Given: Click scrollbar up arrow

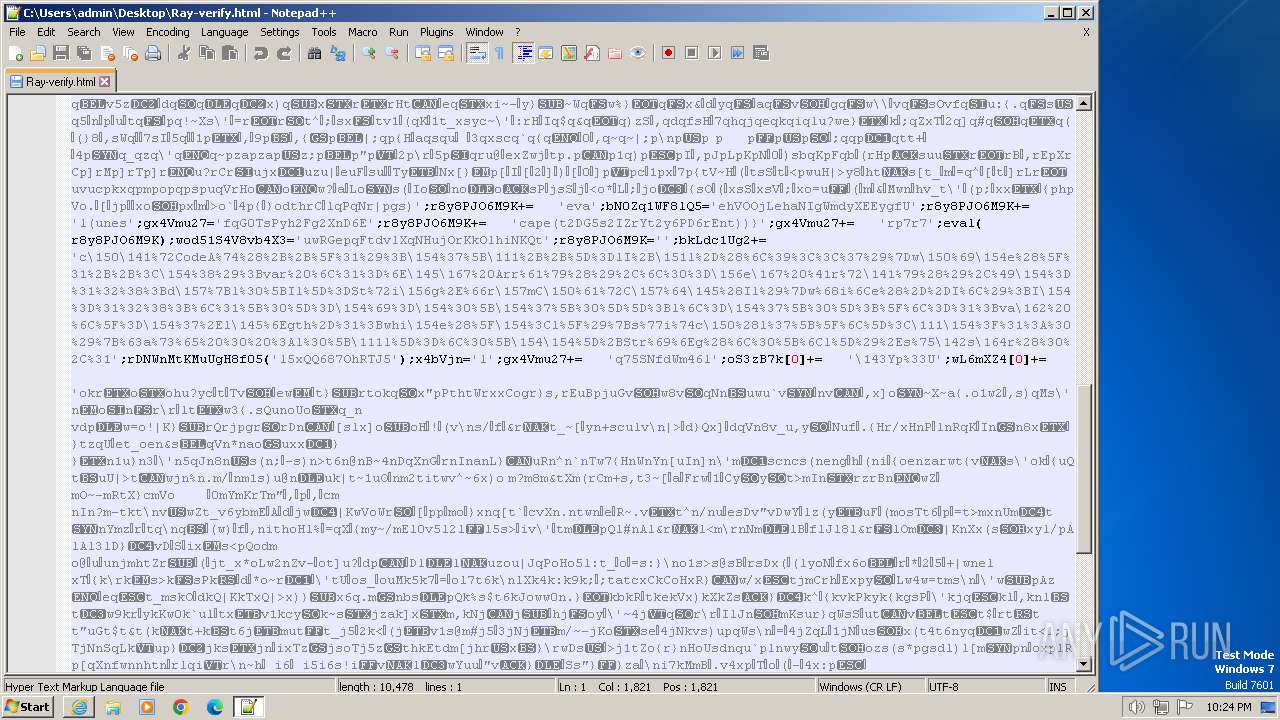Looking at the screenshot, I should pyautogui.click(x=1084, y=103).
